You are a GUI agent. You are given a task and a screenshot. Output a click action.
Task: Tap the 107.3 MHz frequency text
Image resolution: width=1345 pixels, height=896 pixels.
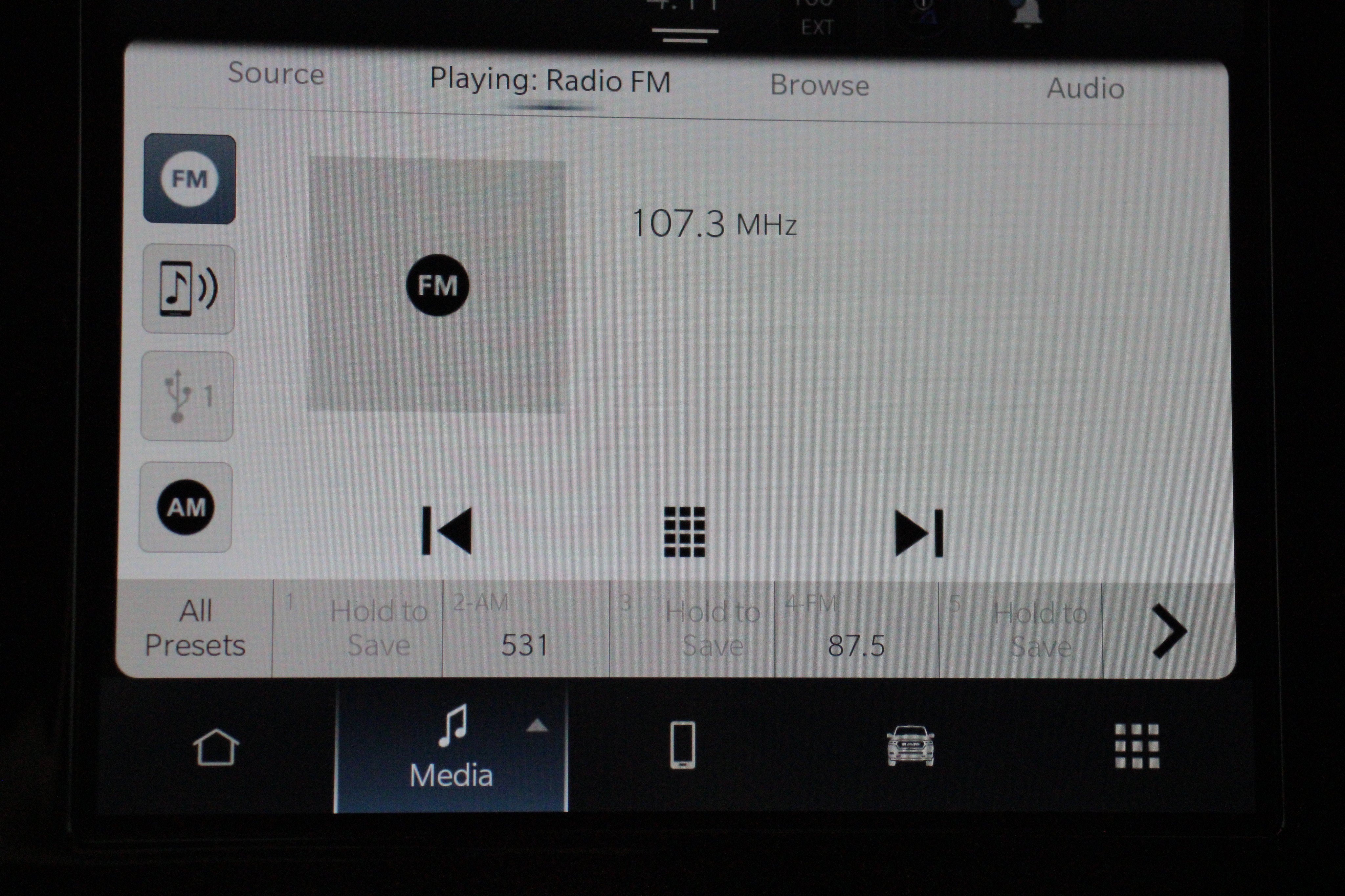[714, 224]
